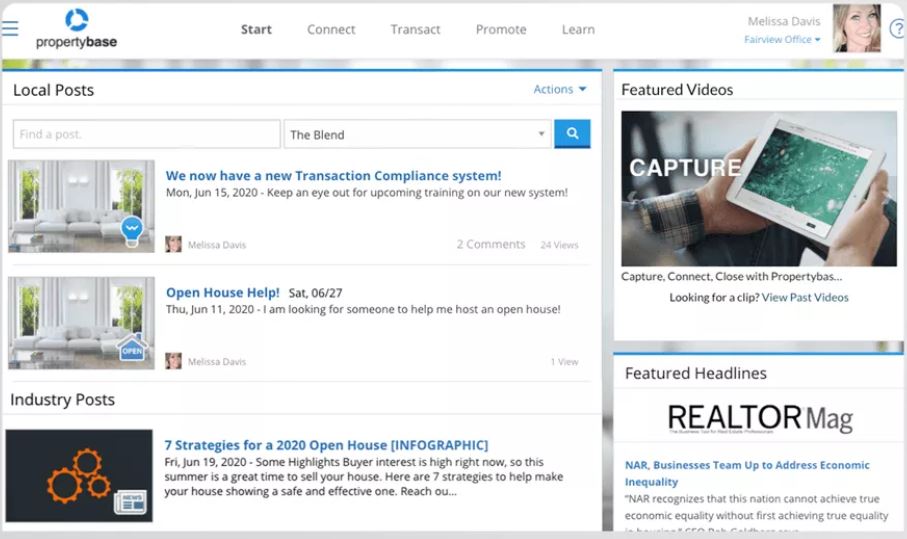Click the Local Posts heading
Image resolution: width=907 pixels, height=539 pixels.
[53, 90]
